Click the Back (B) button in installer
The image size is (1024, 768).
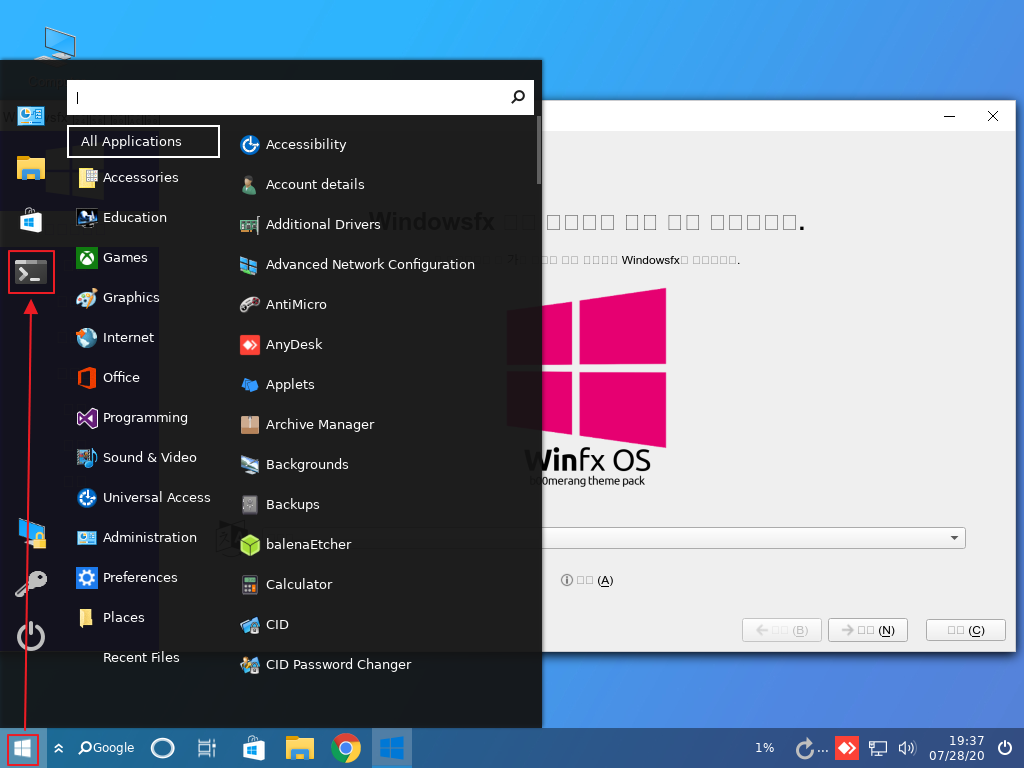pyautogui.click(x=782, y=630)
